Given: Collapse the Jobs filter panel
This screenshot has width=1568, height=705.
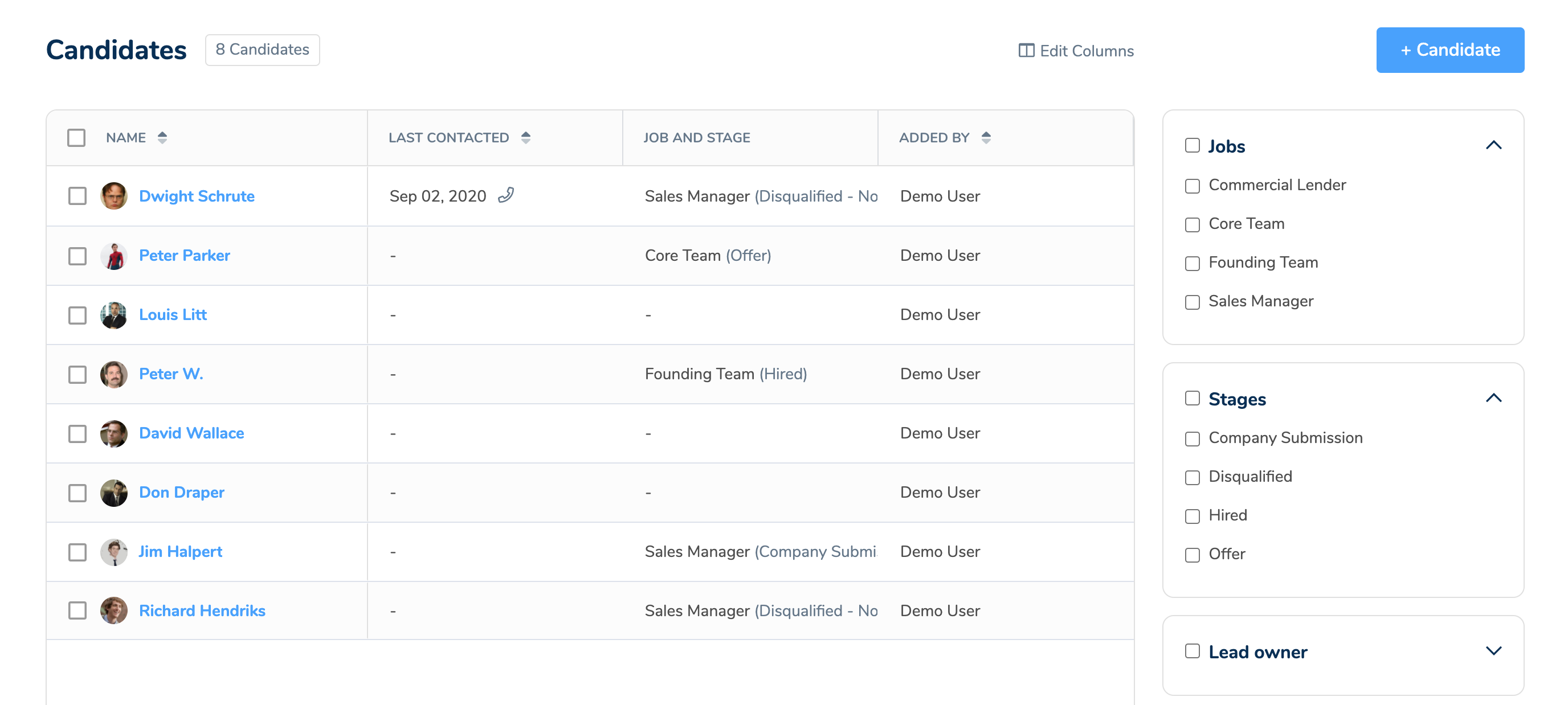Looking at the screenshot, I should point(1493,145).
